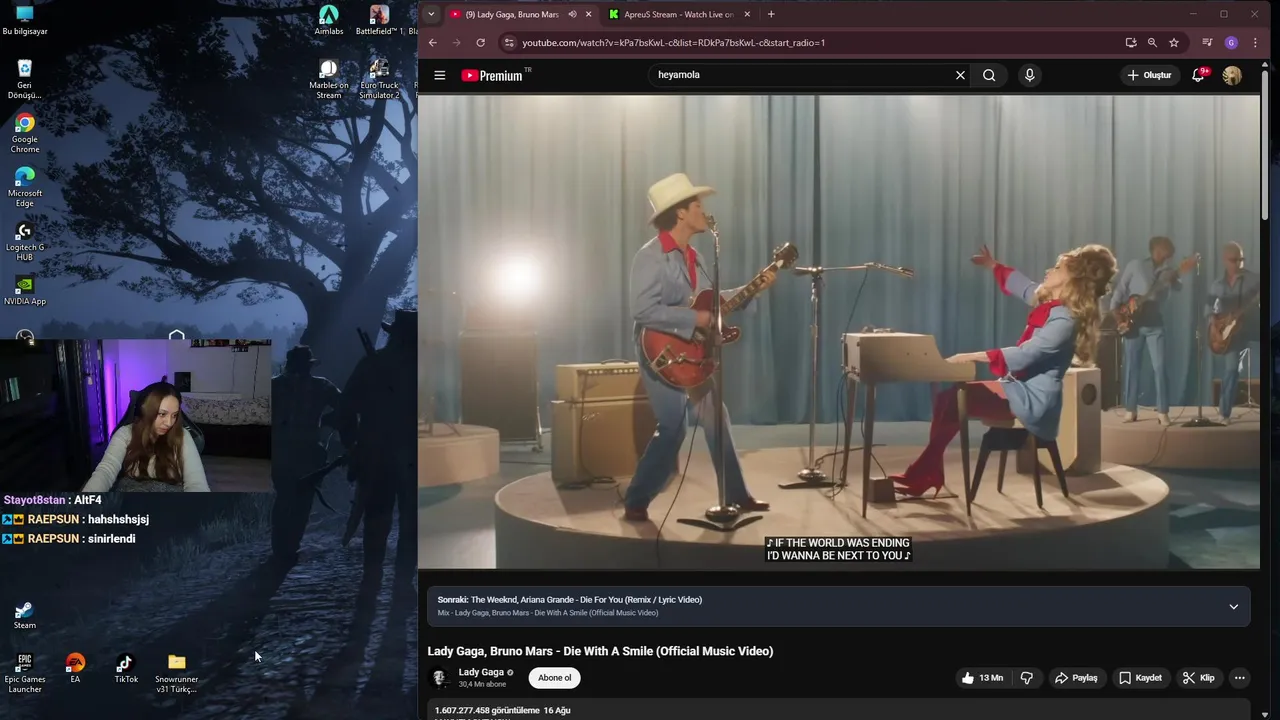This screenshot has width=1280, height=720.
Task: Open Lady Gaga channel avatar
Action: [439, 678]
